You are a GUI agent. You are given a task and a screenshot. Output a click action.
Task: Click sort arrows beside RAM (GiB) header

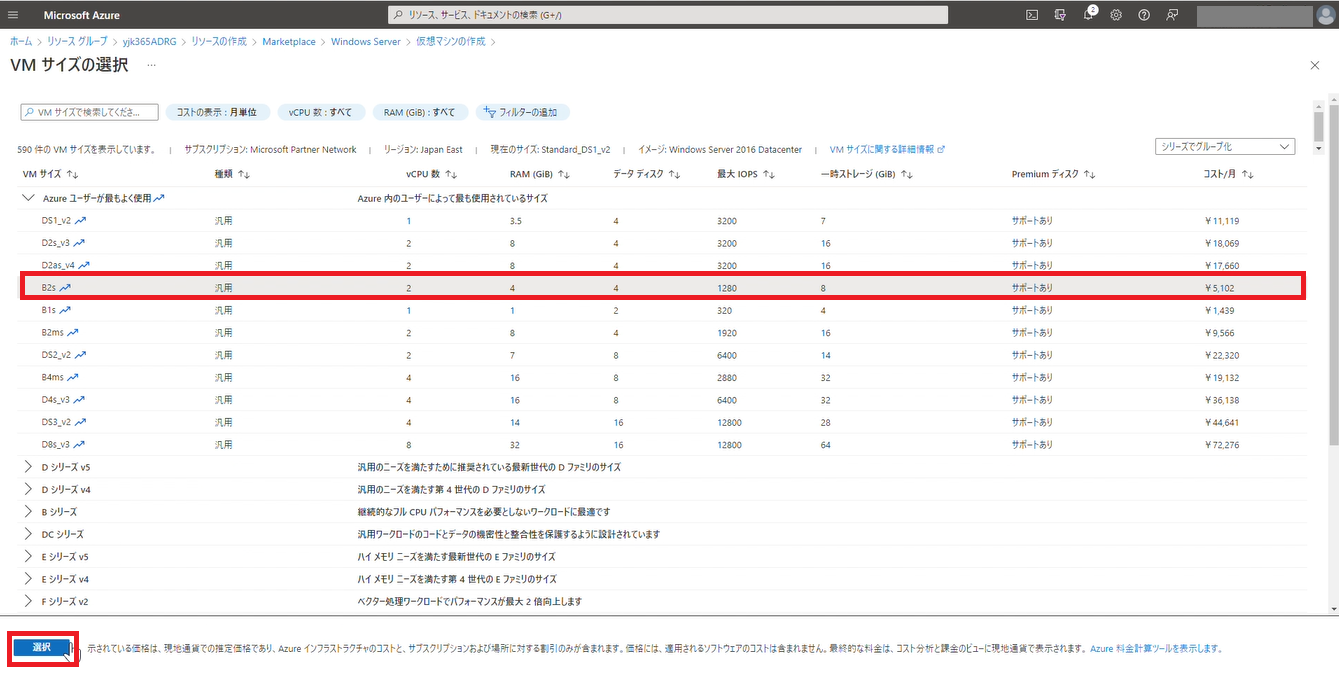pos(564,175)
